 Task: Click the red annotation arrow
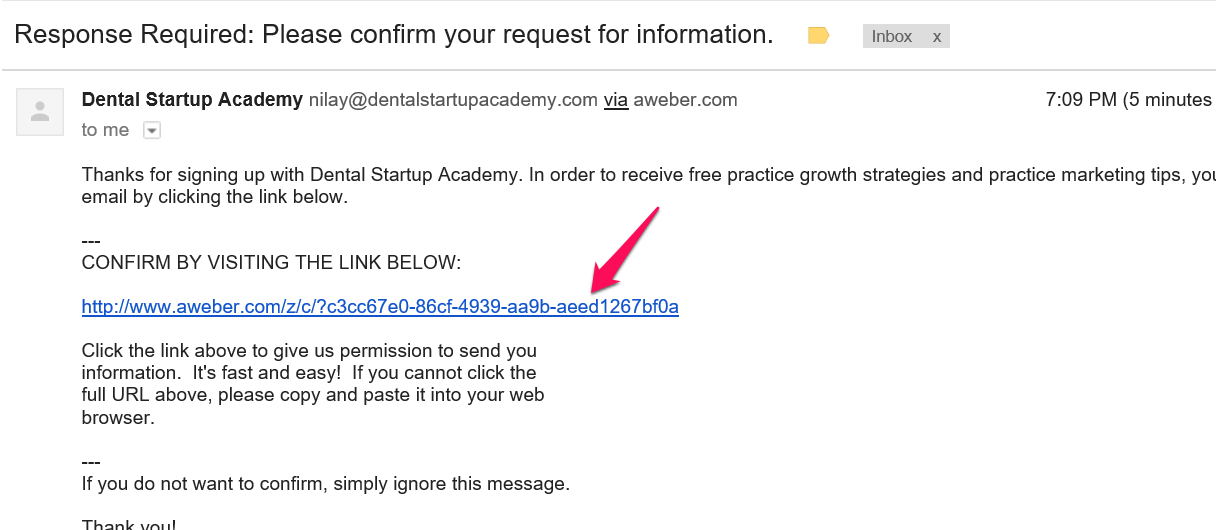pos(624,250)
